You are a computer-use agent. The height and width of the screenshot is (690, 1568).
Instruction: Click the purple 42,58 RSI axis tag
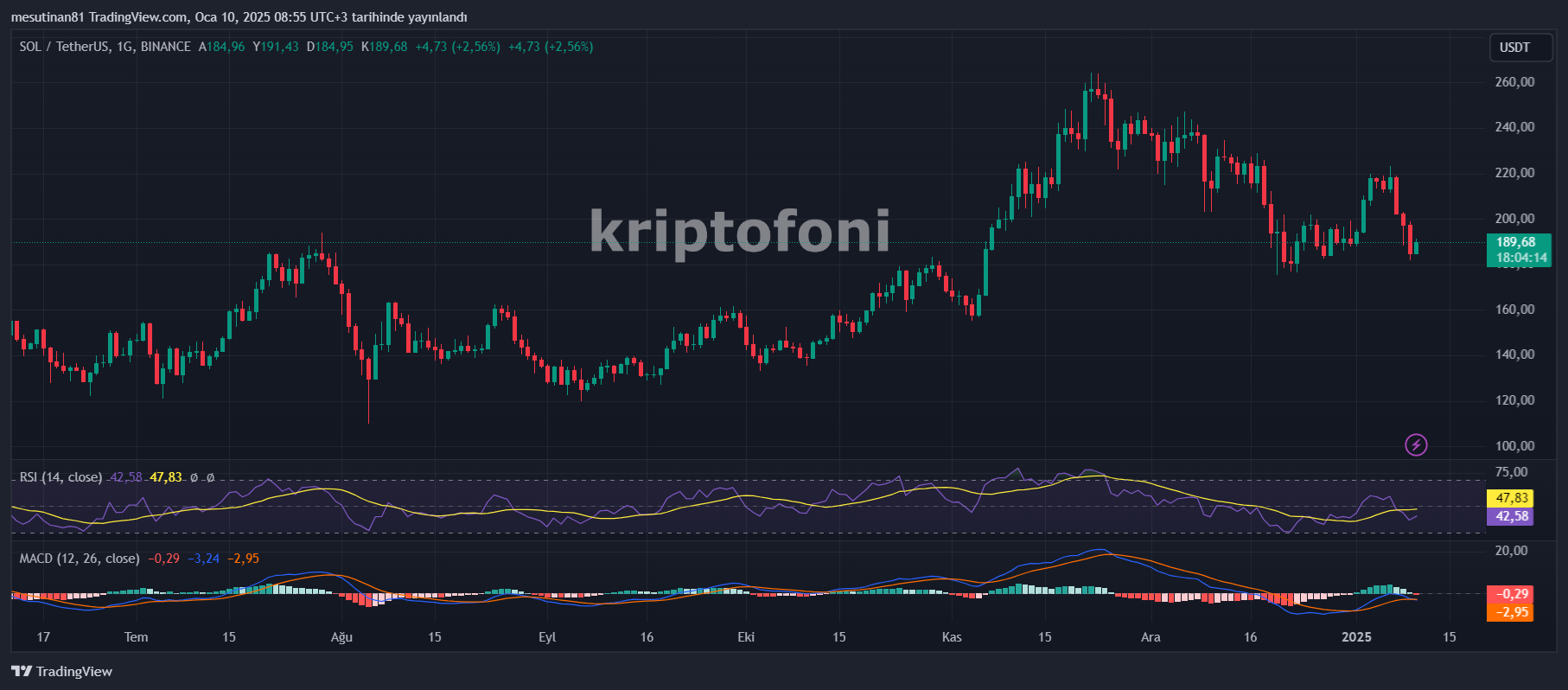(1511, 516)
